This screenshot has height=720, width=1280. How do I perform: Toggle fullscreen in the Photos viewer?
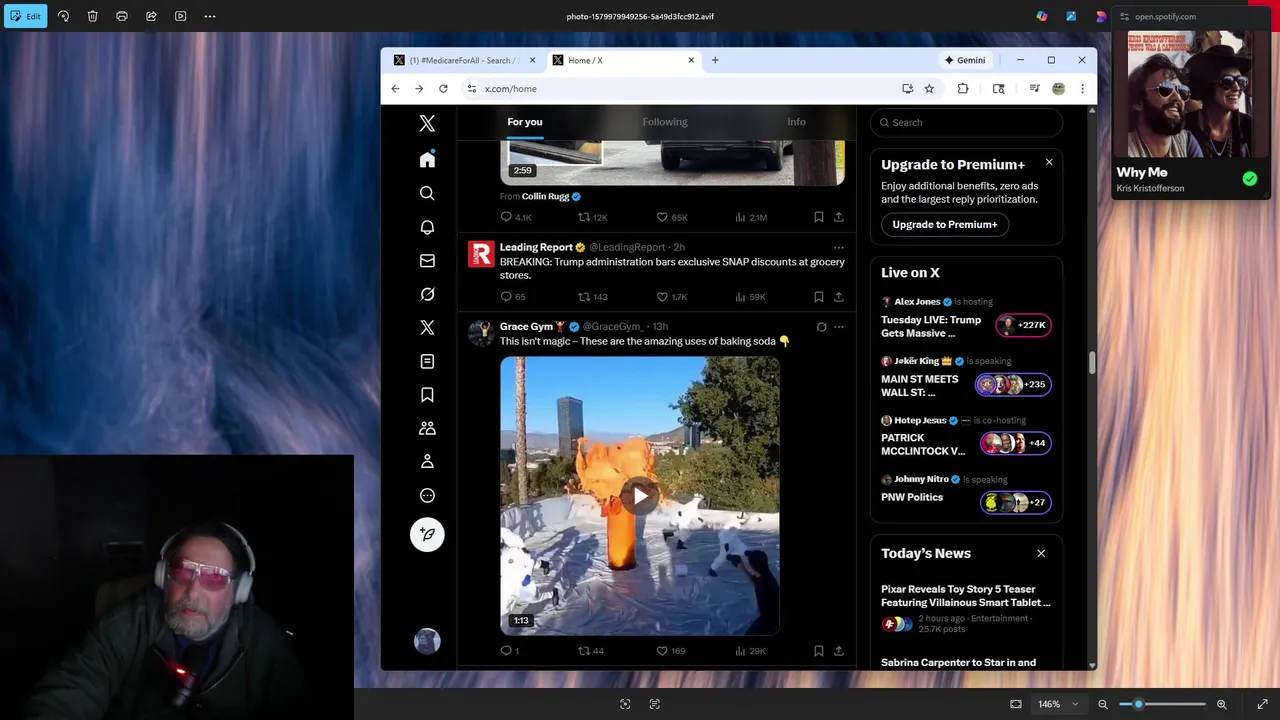1262,704
